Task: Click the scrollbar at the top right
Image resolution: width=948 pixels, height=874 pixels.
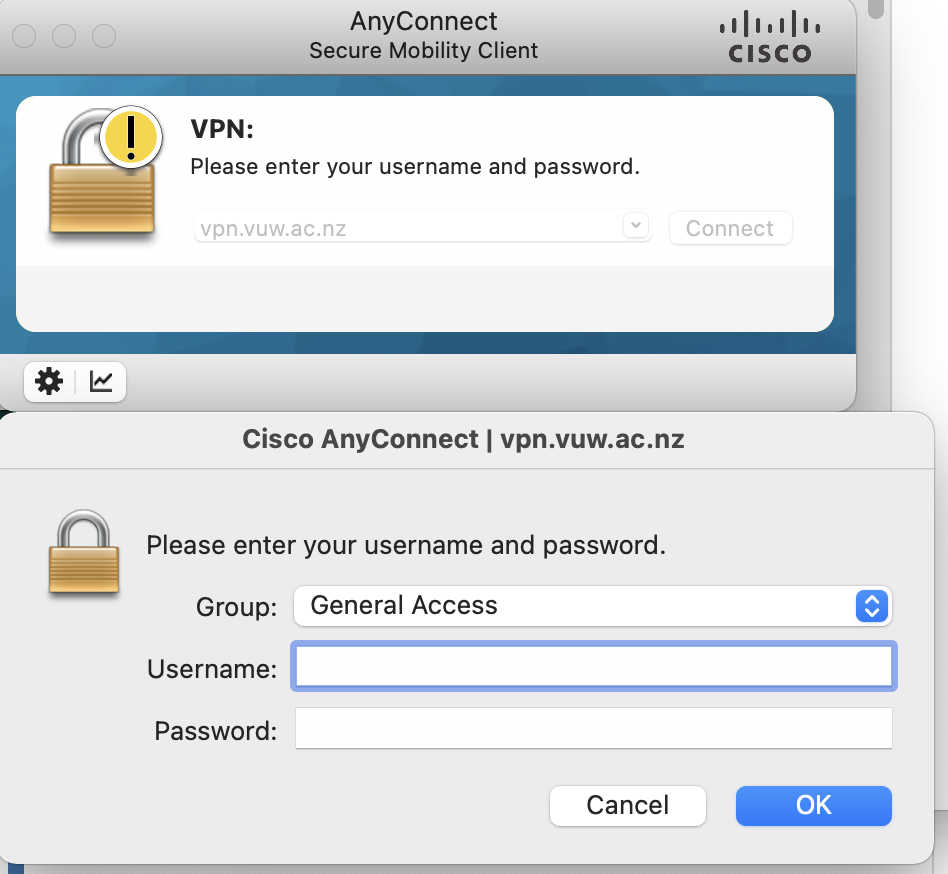Action: tap(876, 8)
